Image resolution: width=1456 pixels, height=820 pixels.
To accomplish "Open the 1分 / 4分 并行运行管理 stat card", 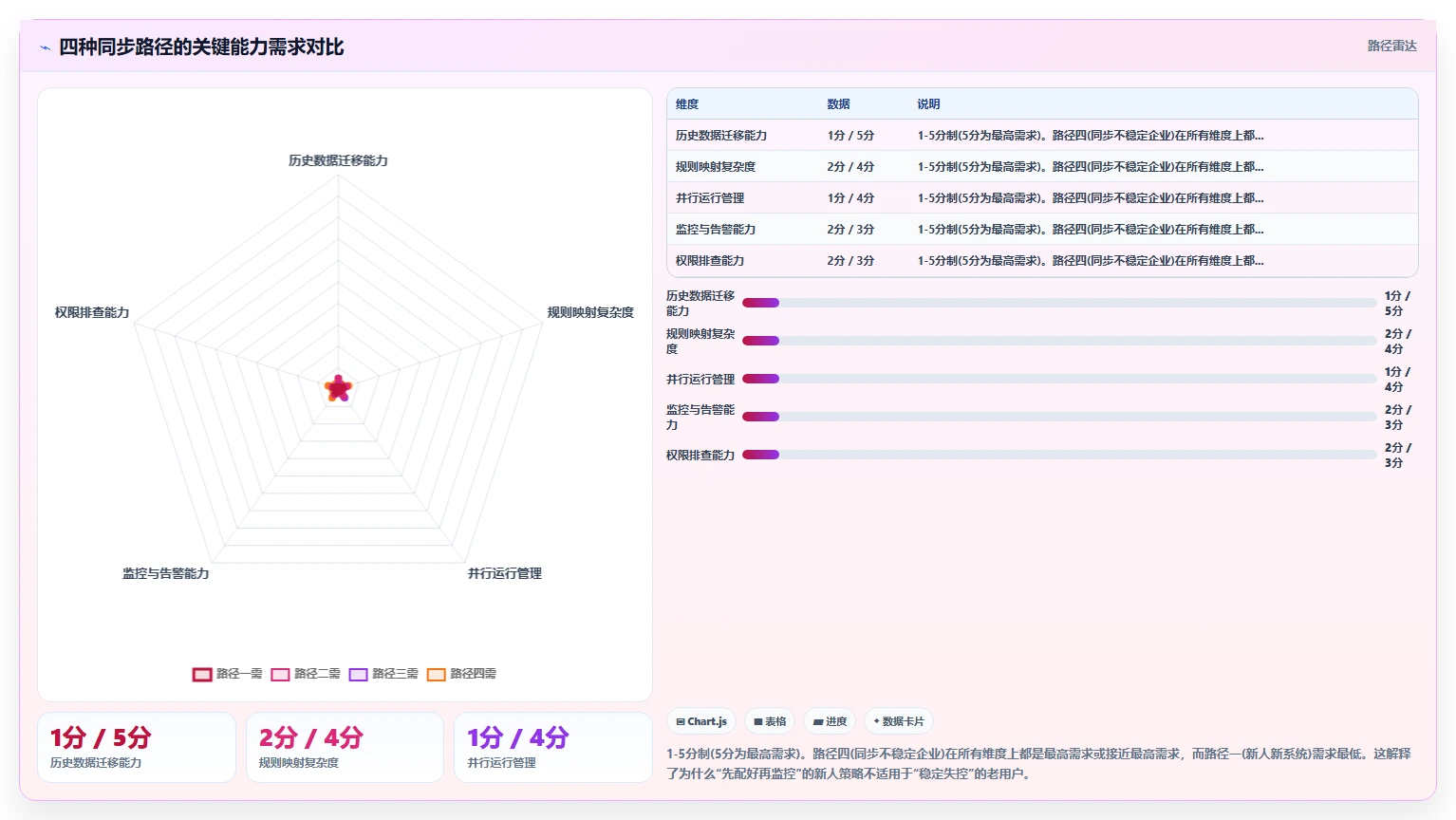I will 553,748.
